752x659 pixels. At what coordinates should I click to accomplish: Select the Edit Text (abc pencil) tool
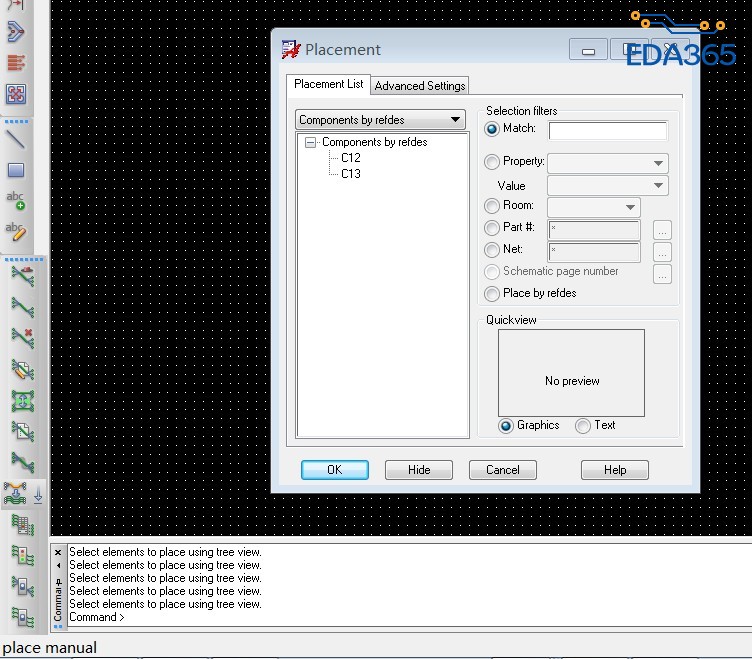[16, 232]
